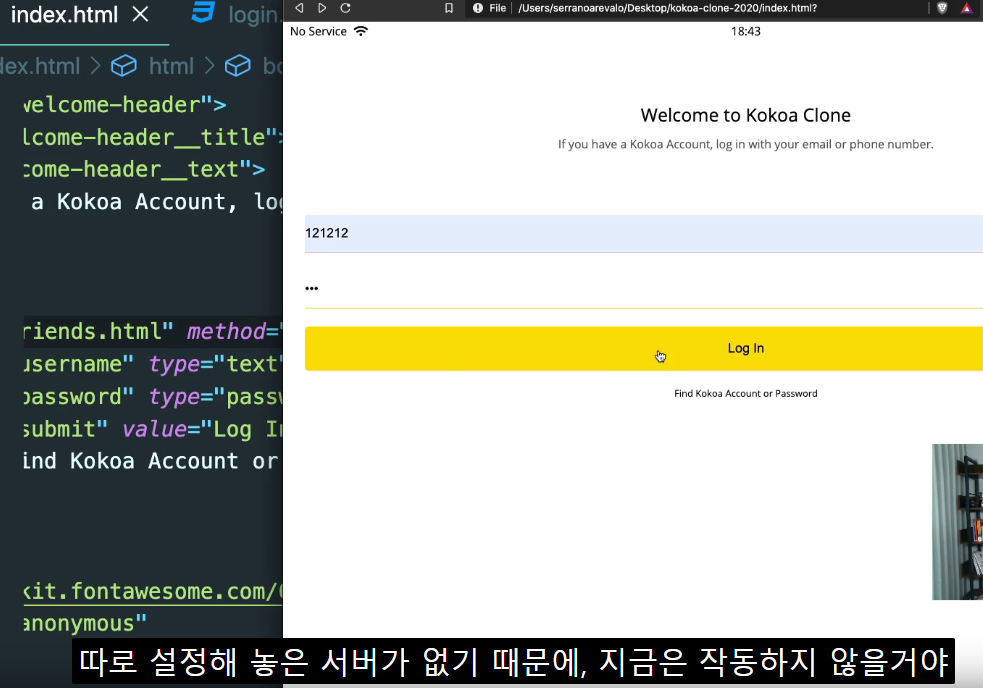Click the Find Kokoa Account or code line

pyautogui.click(x=150, y=462)
